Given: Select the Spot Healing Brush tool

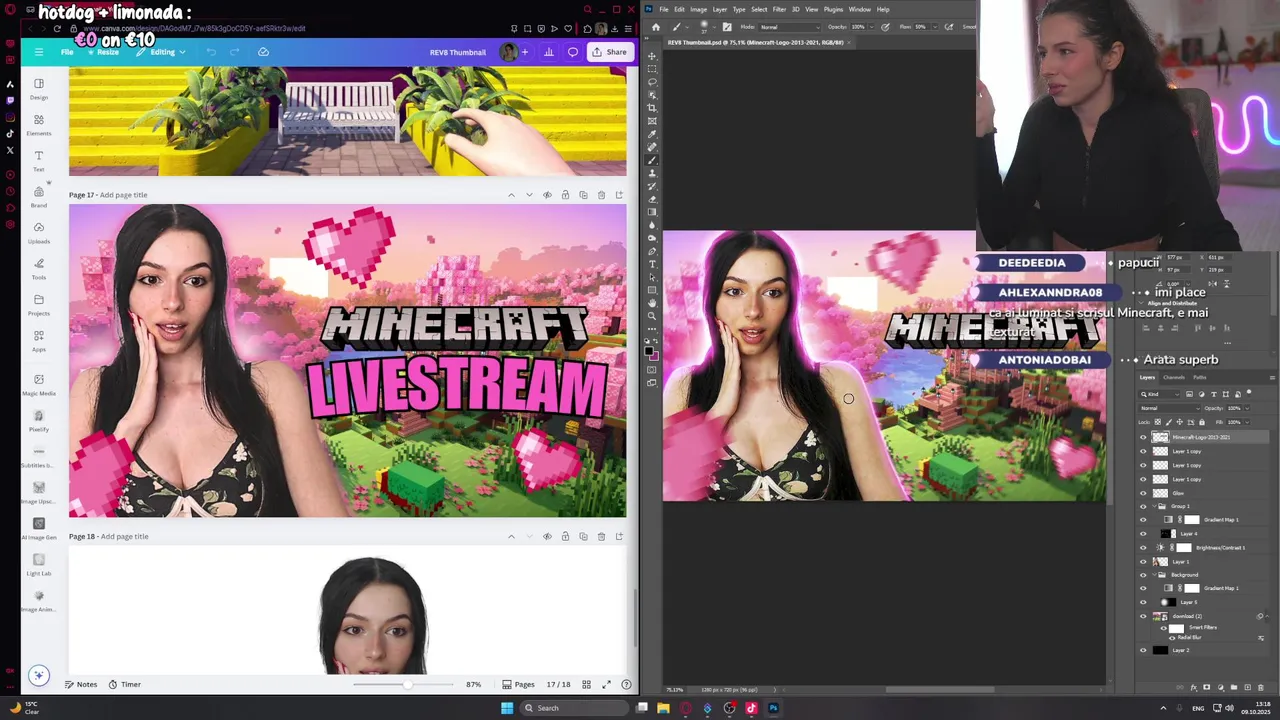Looking at the screenshot, I should point(653,147).
